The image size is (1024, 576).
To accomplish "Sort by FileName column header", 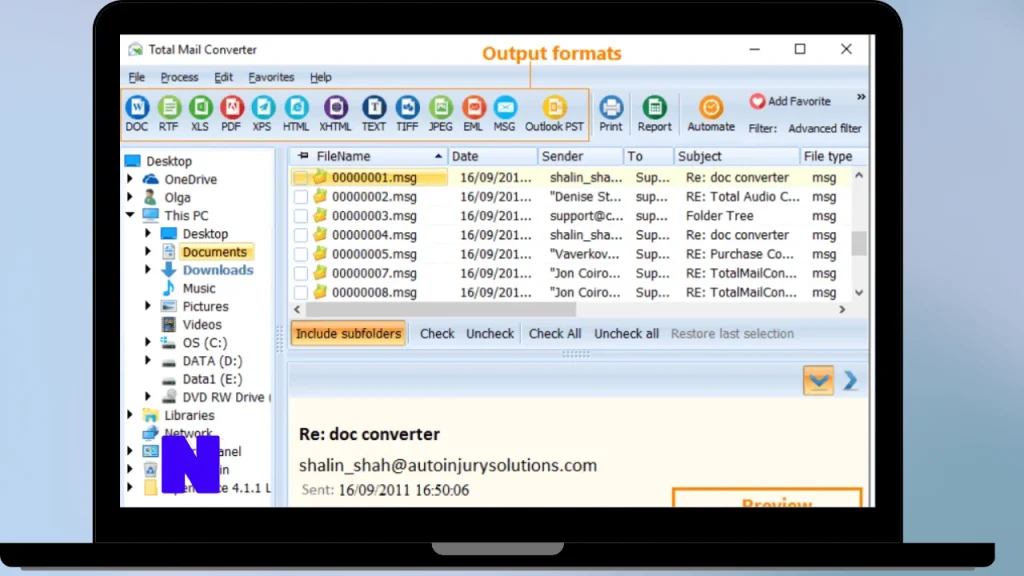I will click(370, 156).
